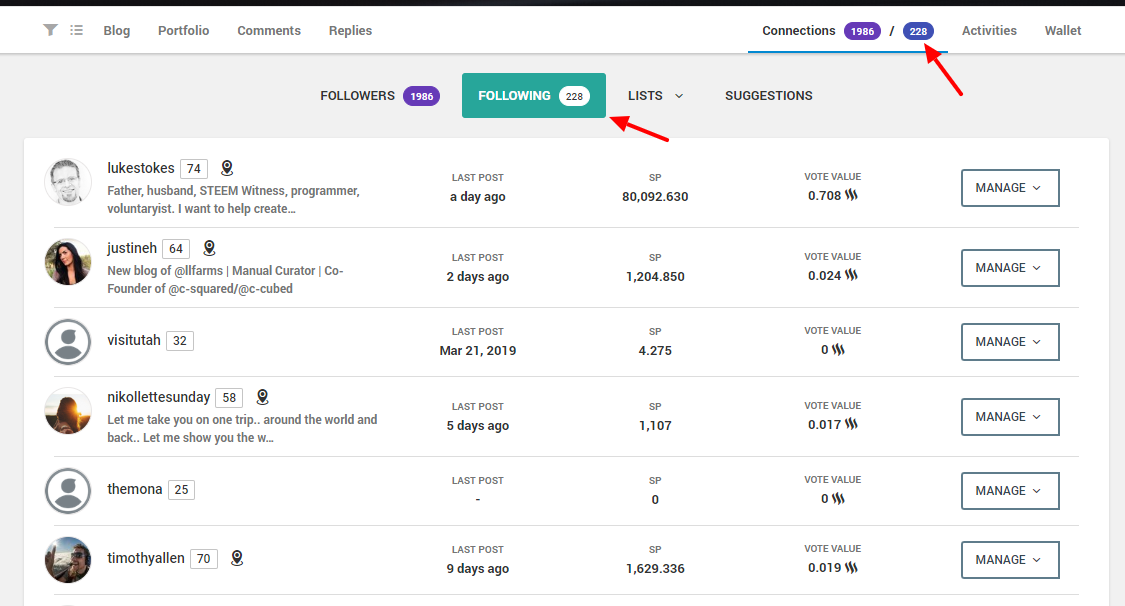Click location pin icon beside nikollettesunday
1125x606 pixels.
click(x=262, y=397)
